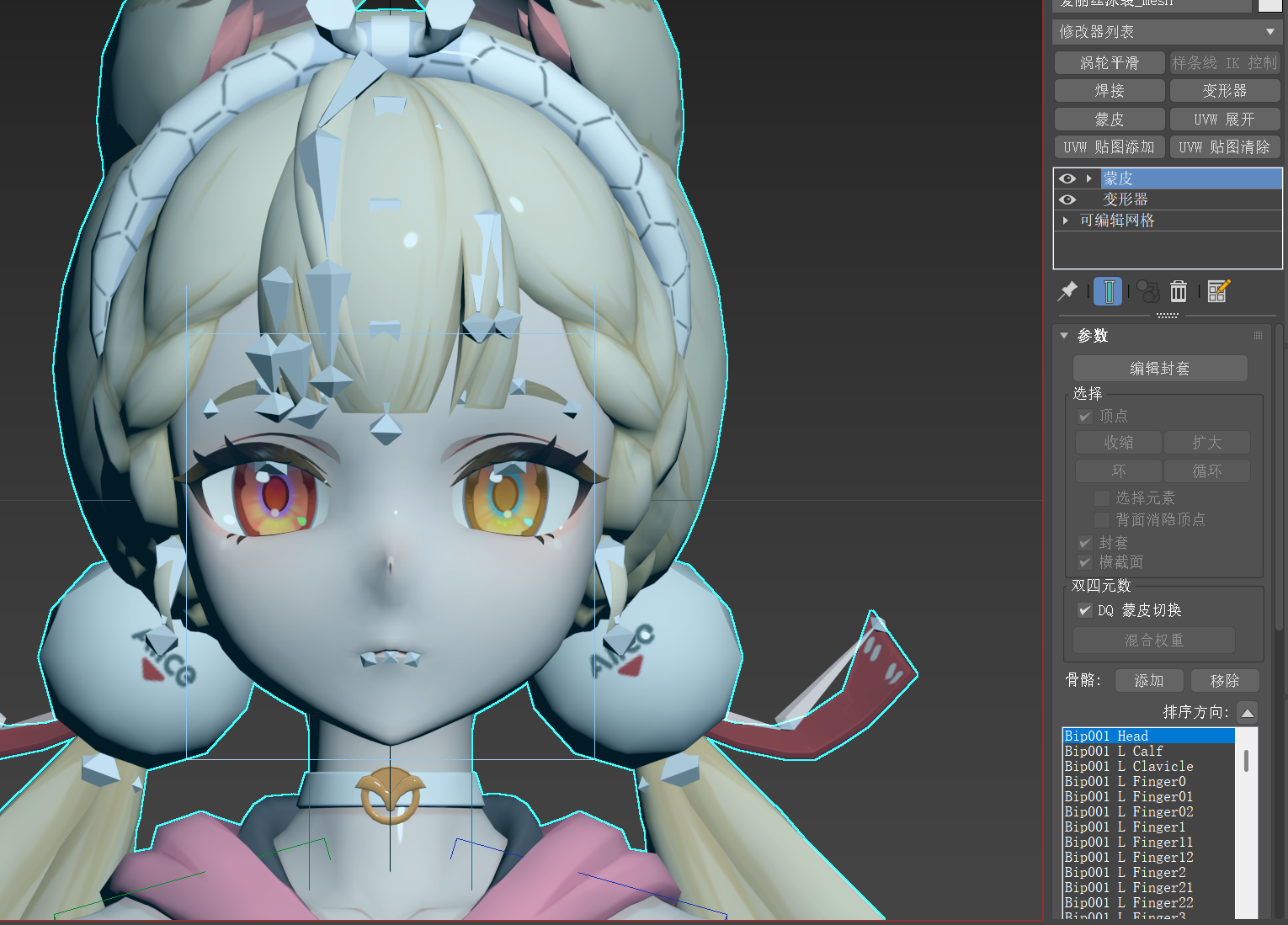Click the trash icon to remove modifier
This screenshot has width=1288, height=925.
[1179, 291]
